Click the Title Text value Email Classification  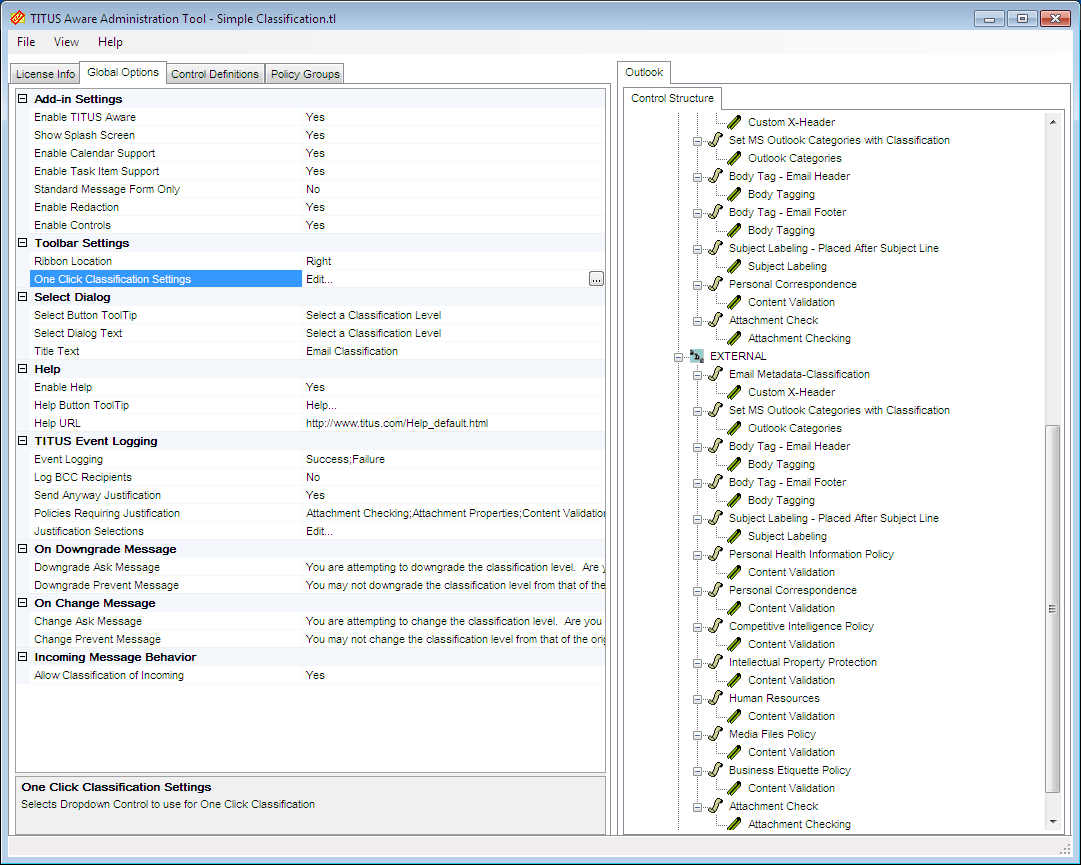point(352,351)
